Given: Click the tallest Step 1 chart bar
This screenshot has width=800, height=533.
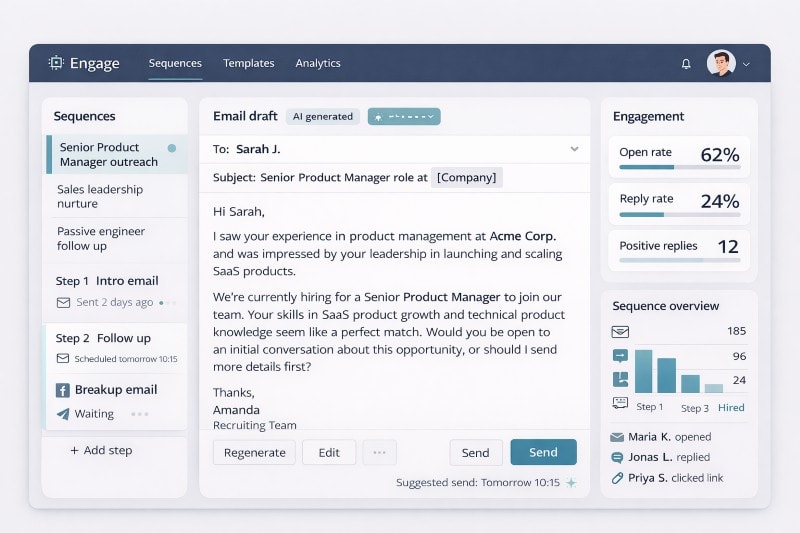Looking at the screenshot, I should pyautogui.click(x=643, y=371).
